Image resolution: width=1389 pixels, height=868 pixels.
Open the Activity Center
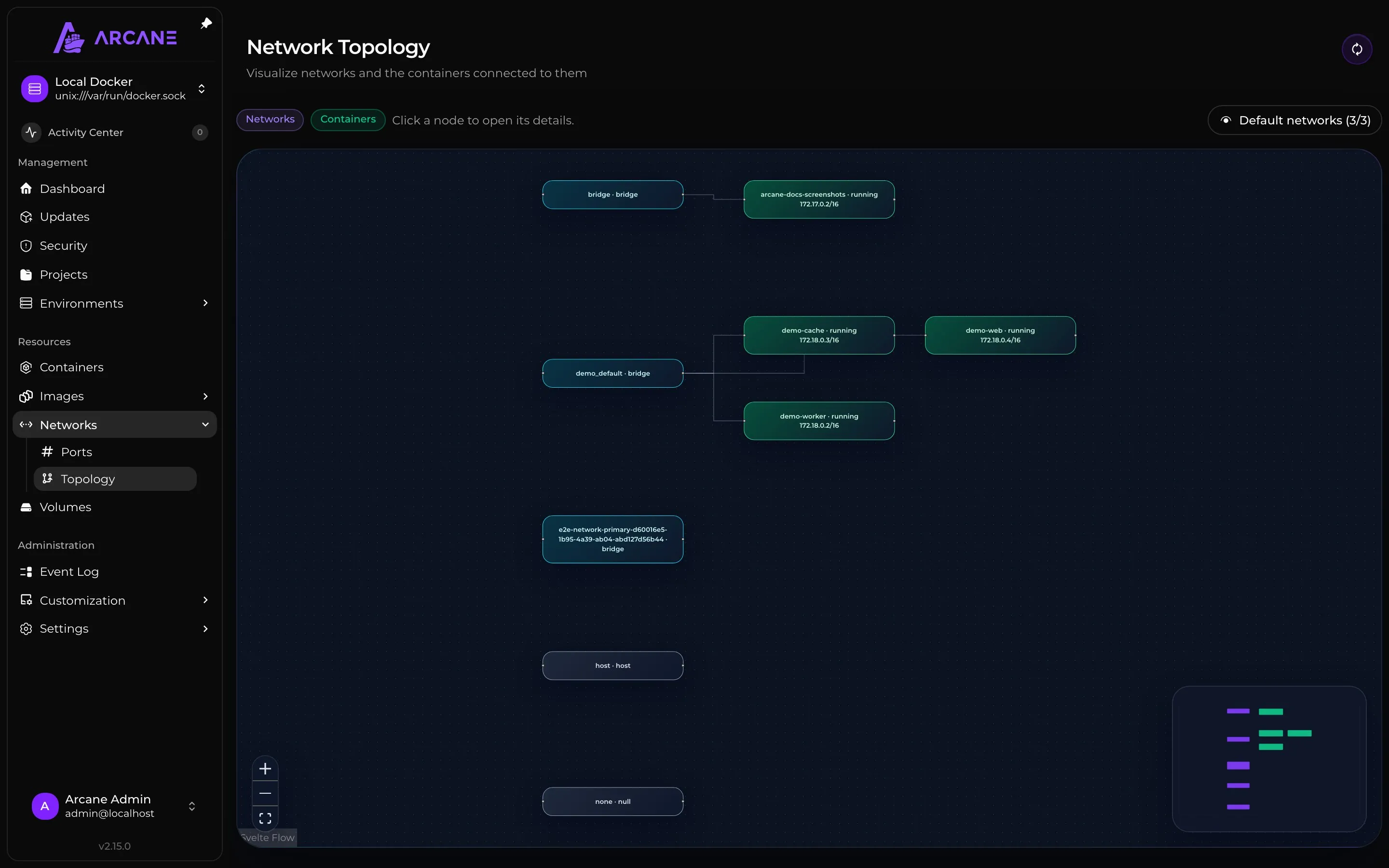(x=115, y=132)
